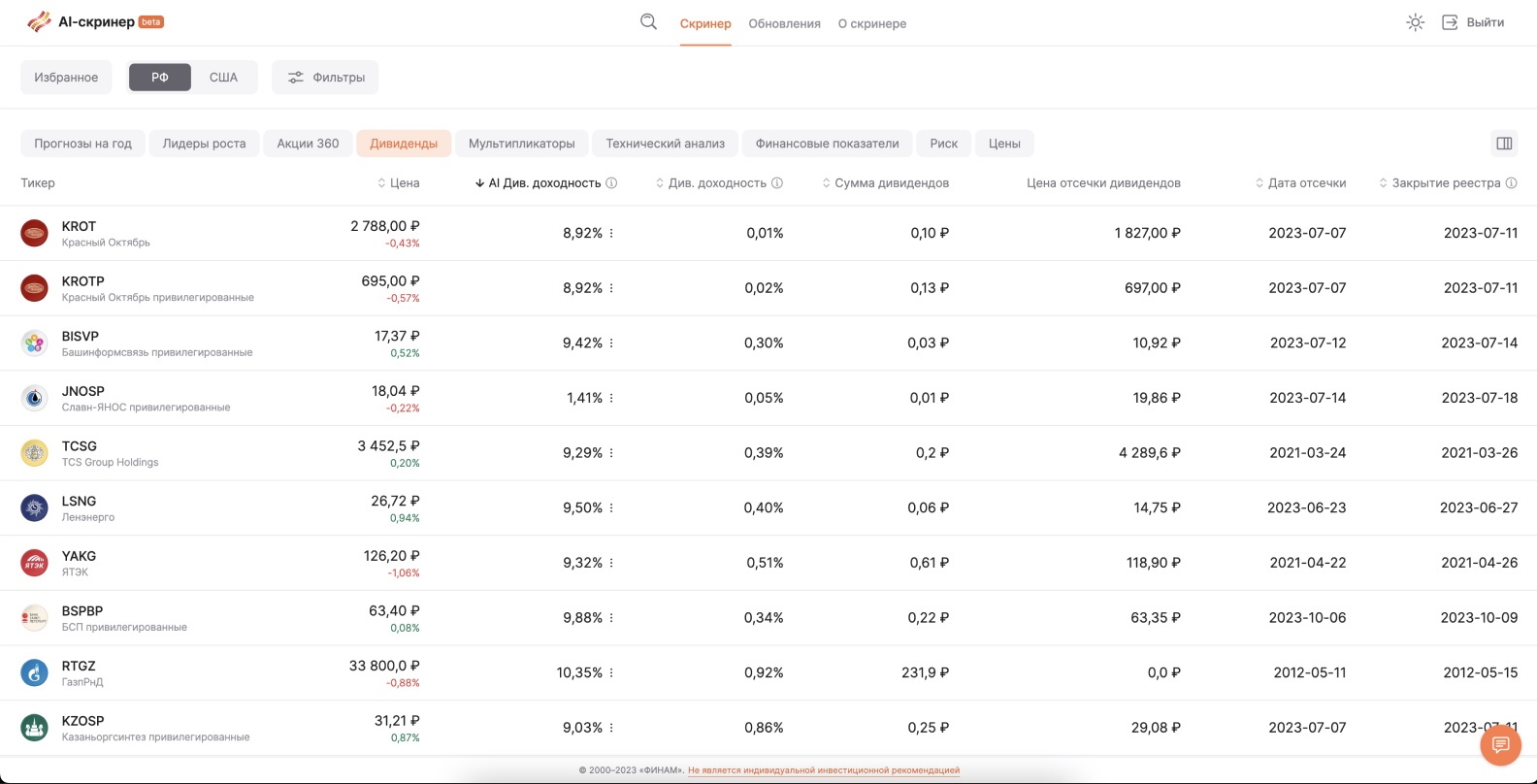Select the Финансовые показатели tab

(827, 144)
